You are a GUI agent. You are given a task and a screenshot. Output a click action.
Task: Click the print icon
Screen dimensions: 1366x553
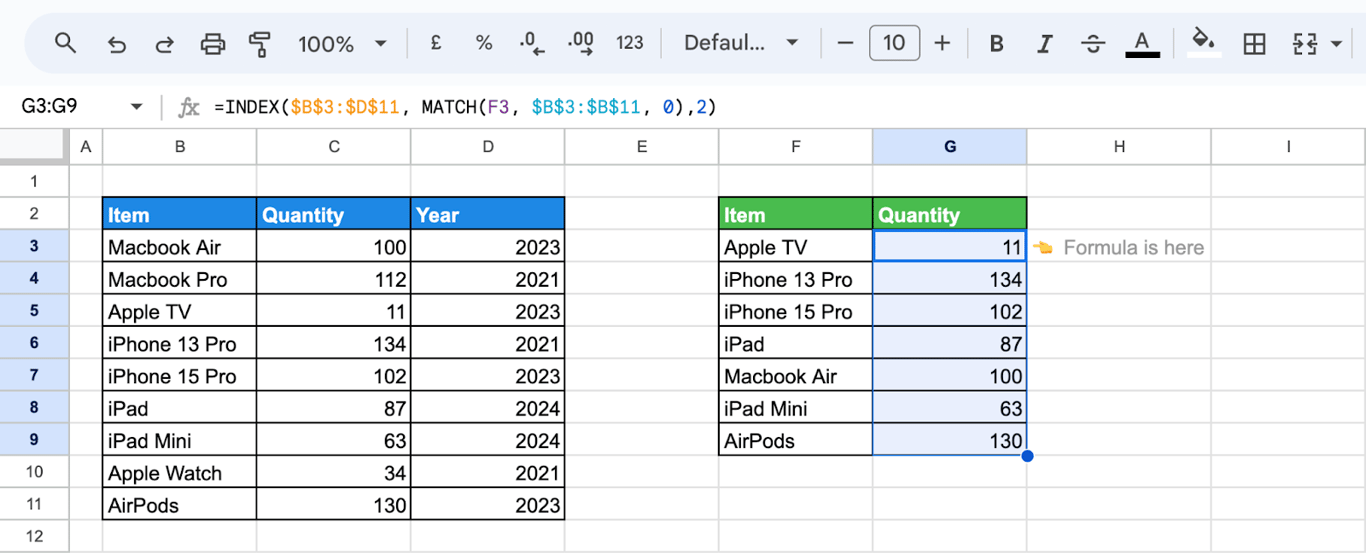213,44
